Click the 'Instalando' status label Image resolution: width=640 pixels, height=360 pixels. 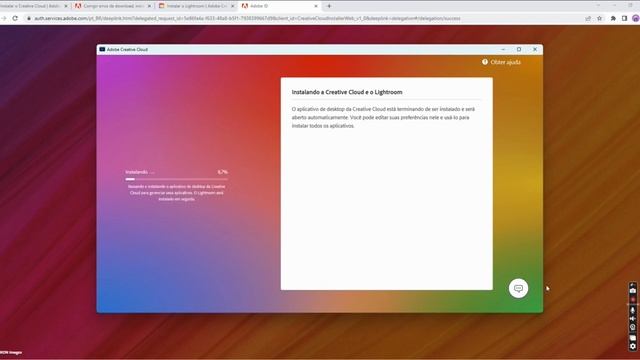pos(140,172)
